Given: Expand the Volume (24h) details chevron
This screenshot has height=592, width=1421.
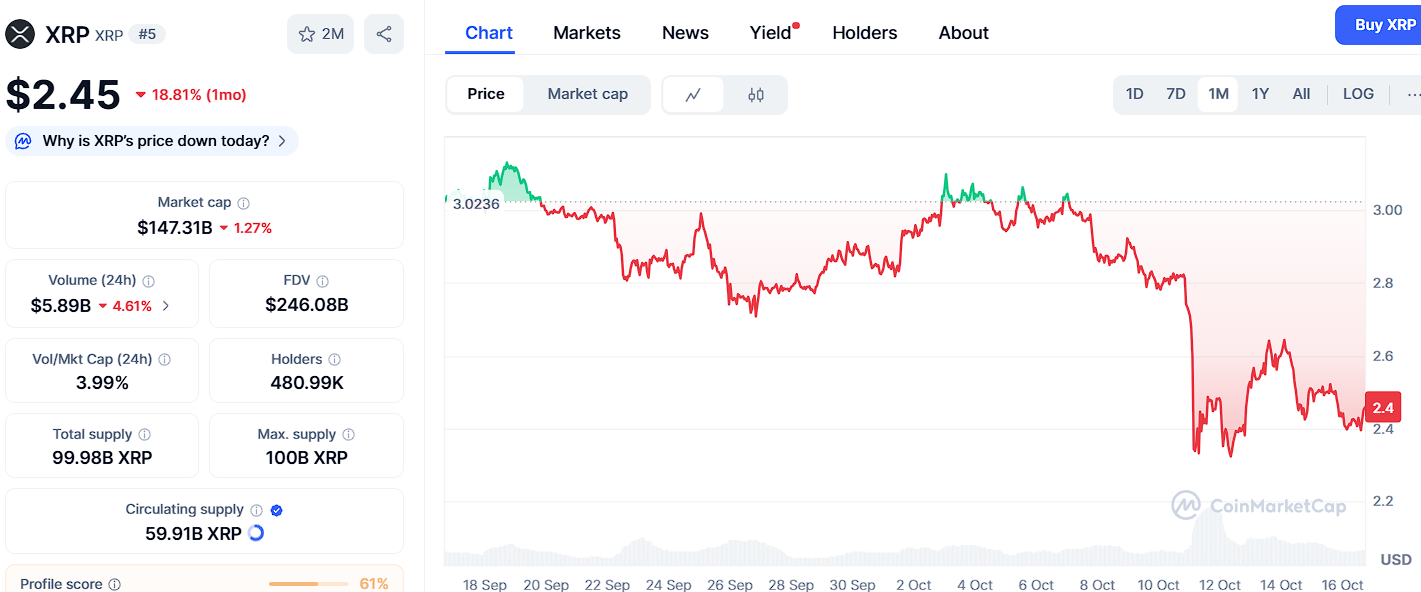Looking at the screenshot, I should 166,306.
